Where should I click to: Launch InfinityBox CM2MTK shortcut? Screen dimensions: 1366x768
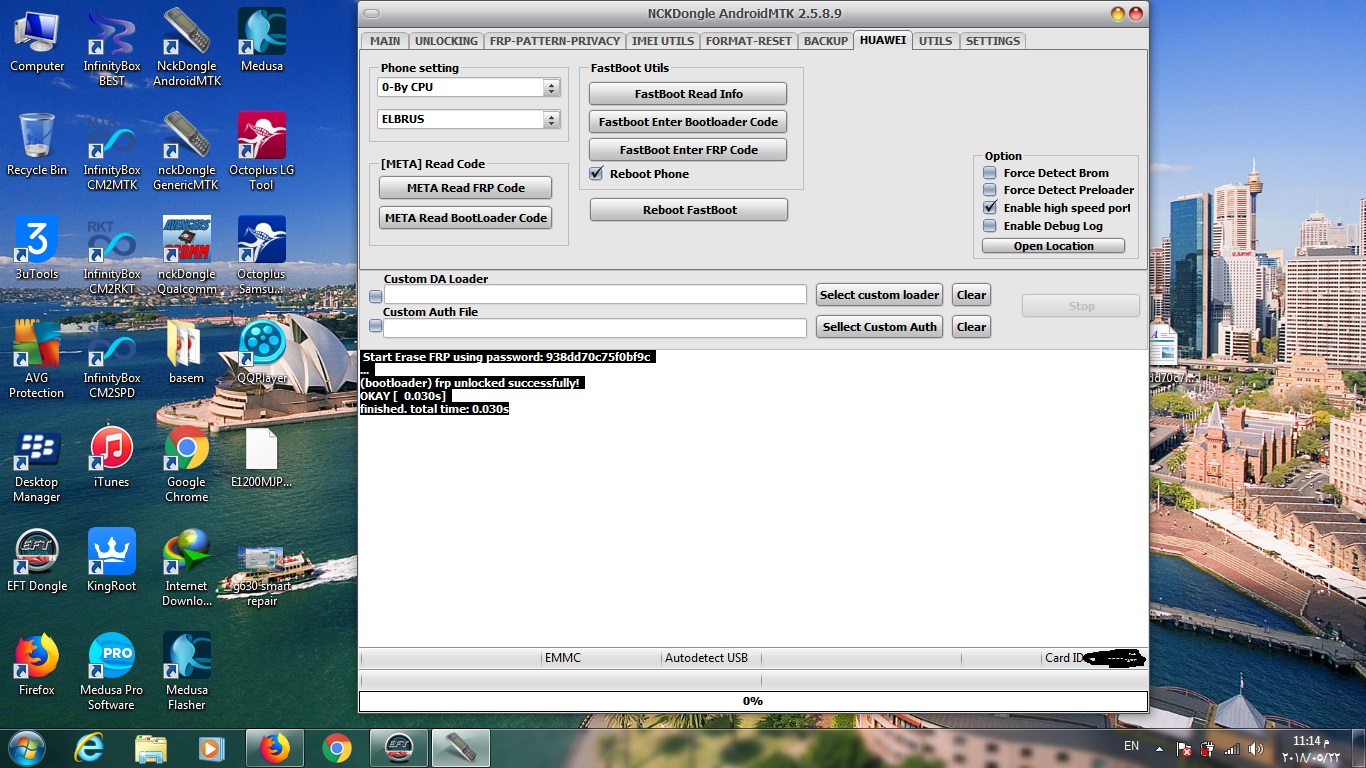click(x=111, y=151)
